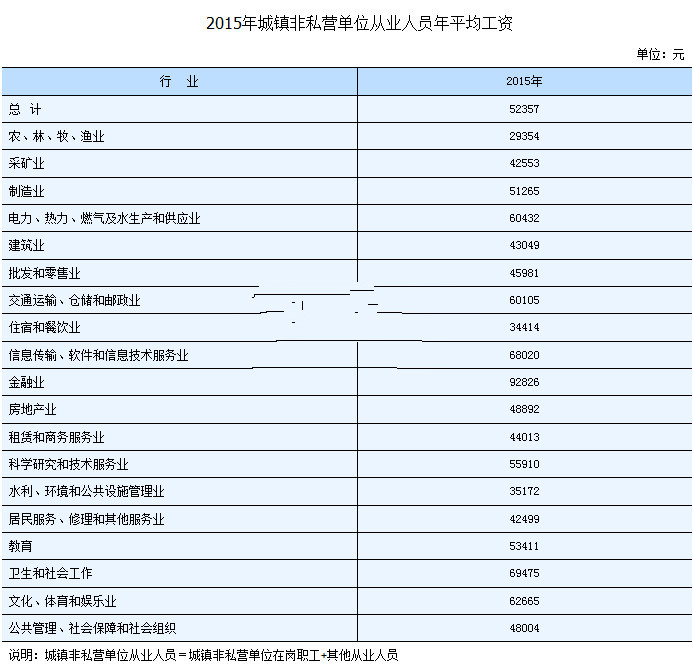Image resolution: width=693 pixels, height=664 pixels.
Task: Click the 行业 column header
Action: (x=179, y=82)
